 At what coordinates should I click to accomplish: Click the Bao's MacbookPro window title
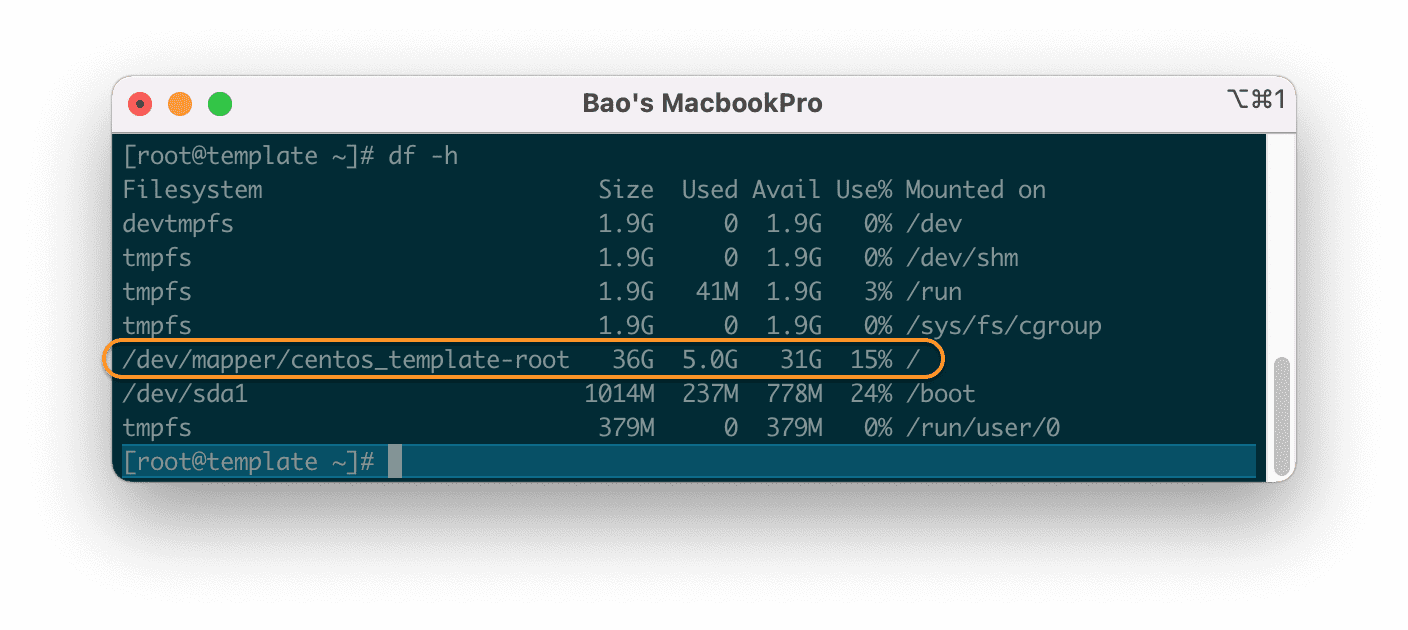(x=702, y=103)
